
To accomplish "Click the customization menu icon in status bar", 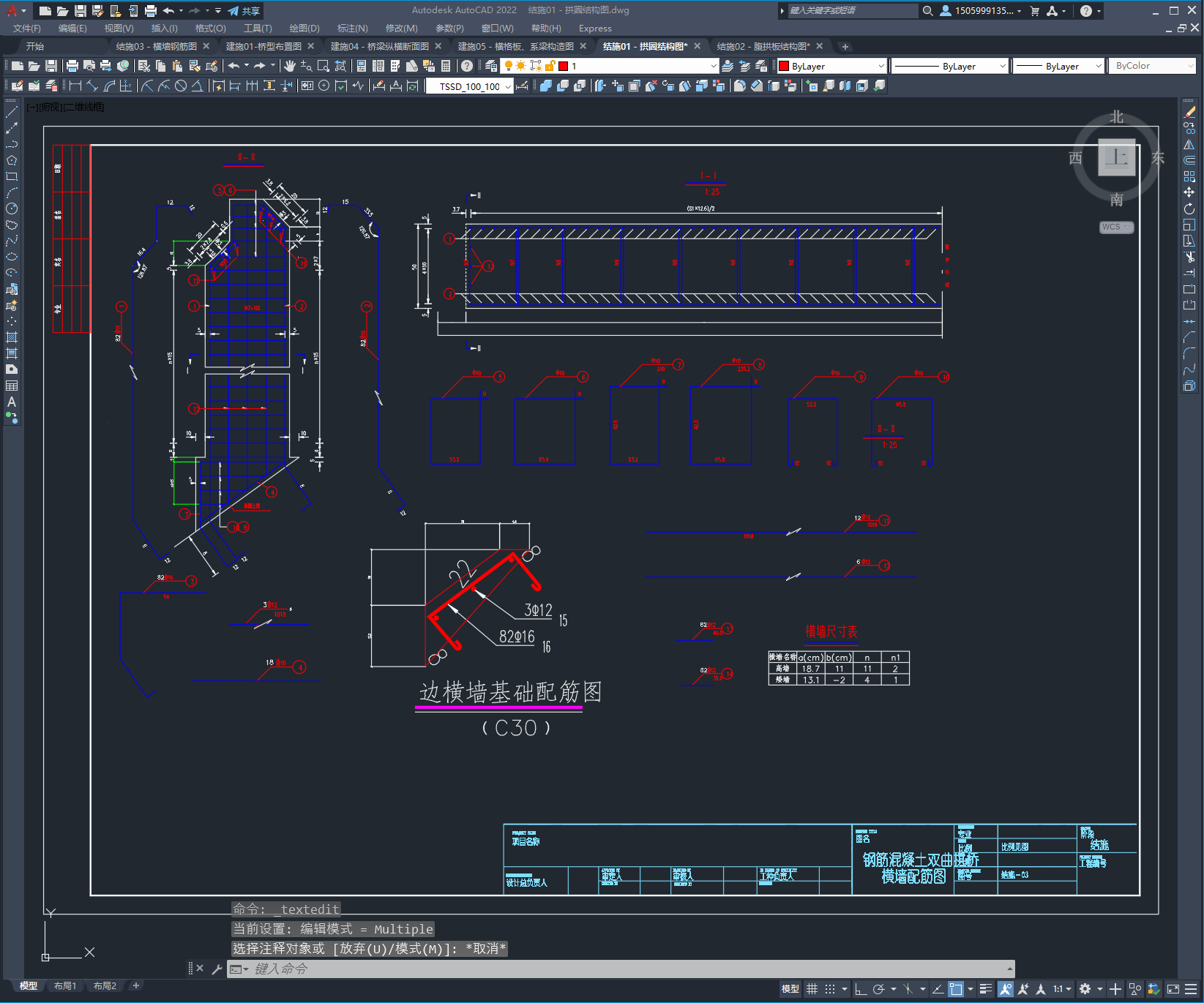I will [1192, 989].
